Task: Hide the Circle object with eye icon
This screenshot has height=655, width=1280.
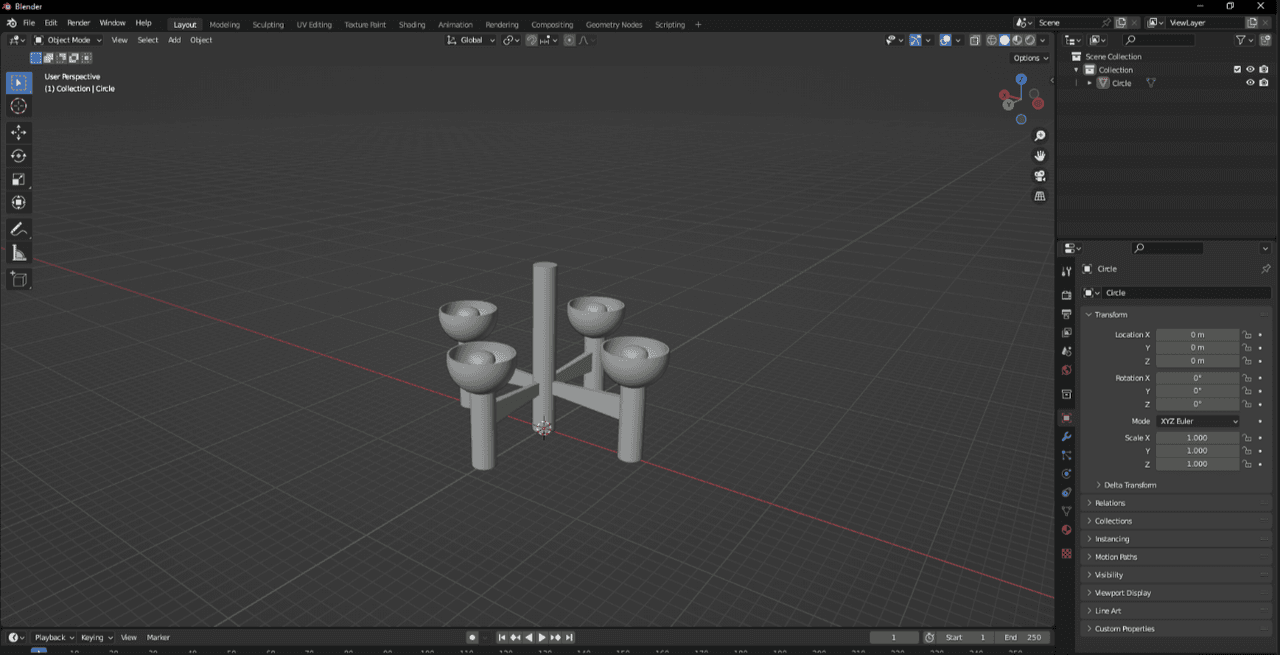Action: [x=1250, y=83]
